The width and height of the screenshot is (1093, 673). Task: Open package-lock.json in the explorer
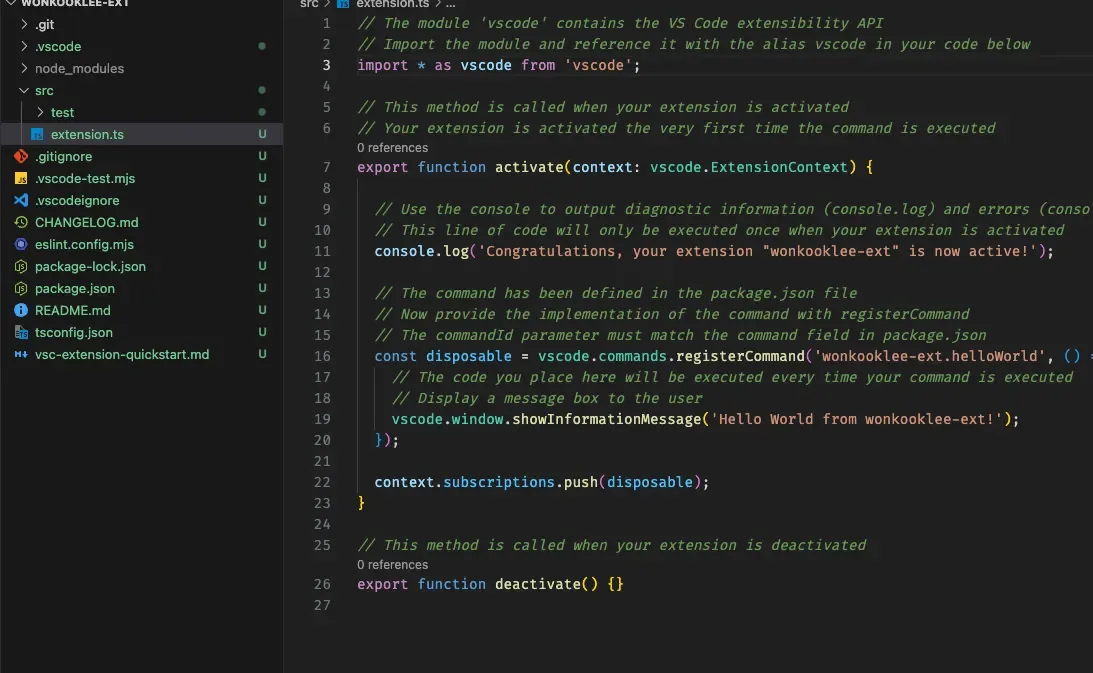(90, 266)
